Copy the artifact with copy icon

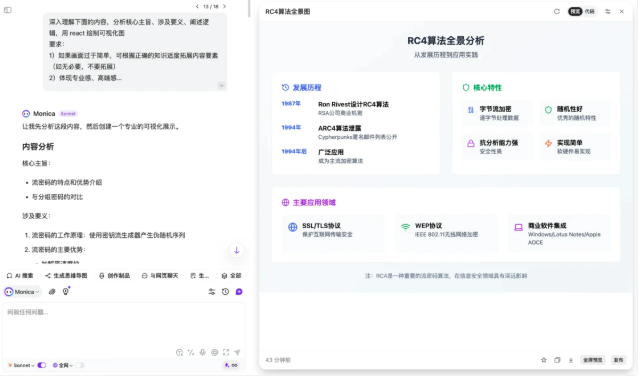(557, 360)
